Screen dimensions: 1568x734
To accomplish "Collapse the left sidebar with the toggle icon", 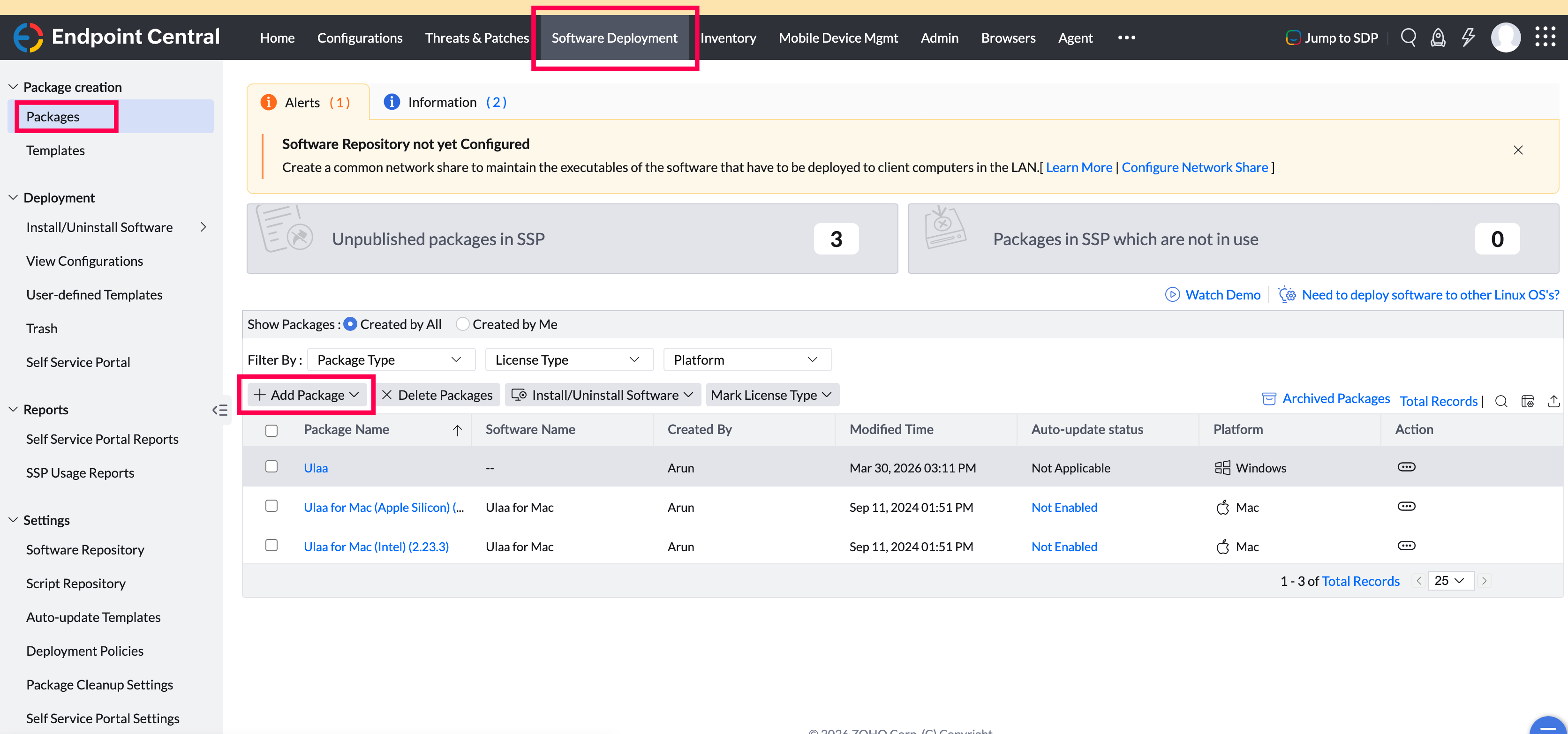I will (220, 410).
